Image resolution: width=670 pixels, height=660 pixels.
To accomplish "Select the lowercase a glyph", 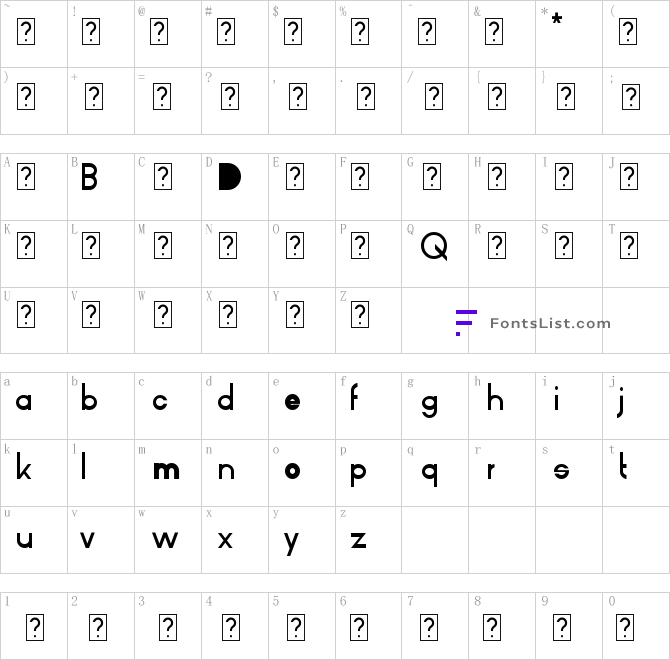I will coord(24,402).
